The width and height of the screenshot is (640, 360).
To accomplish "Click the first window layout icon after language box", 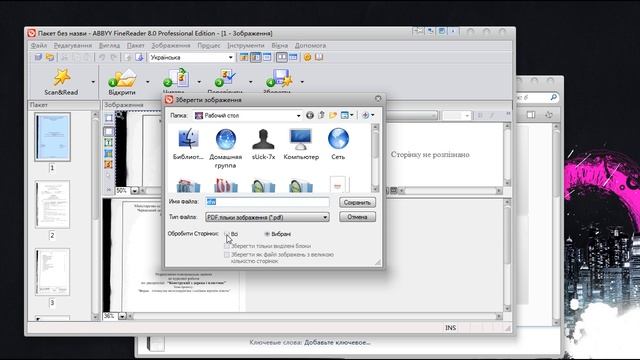I will (x=244, y=58).
